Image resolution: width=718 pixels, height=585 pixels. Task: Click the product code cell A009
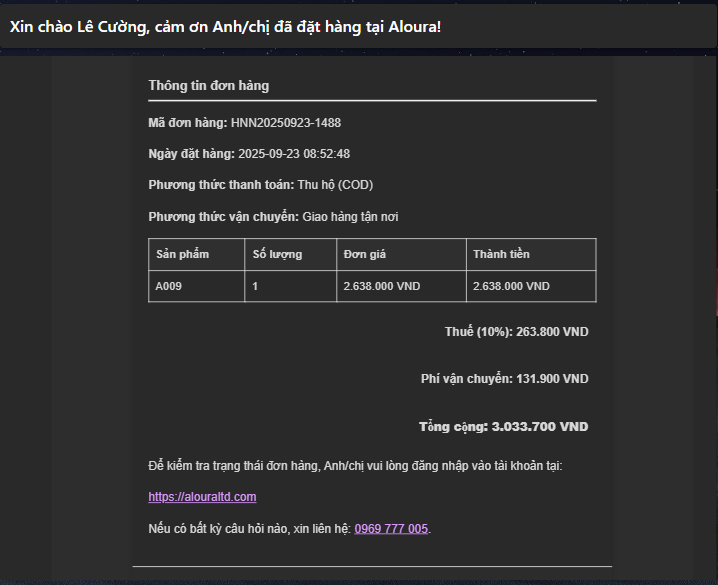(x=168, y=286)
